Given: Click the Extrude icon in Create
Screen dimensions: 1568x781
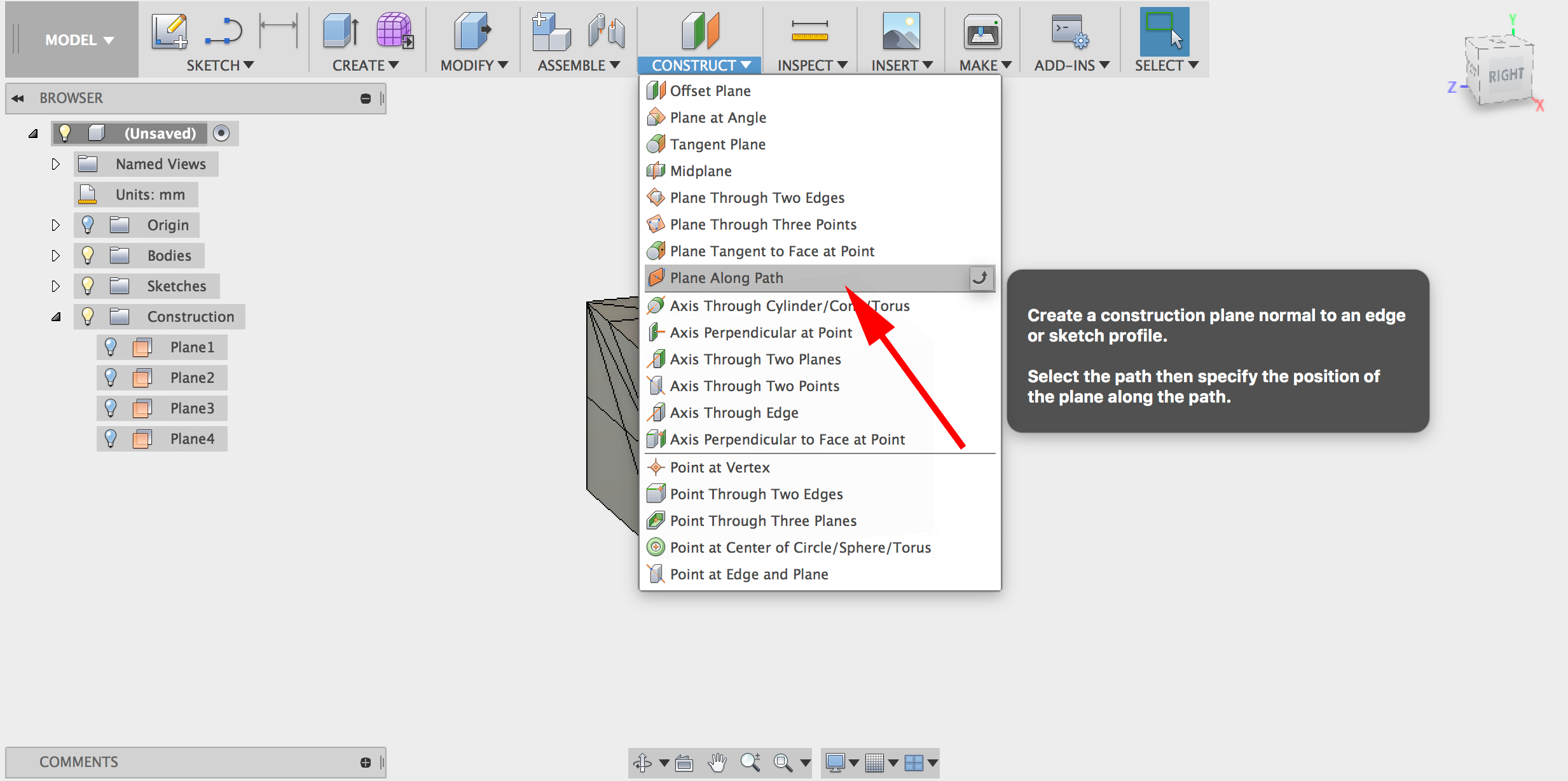Looking at the screenshot, I should click(x=341, y=31).
